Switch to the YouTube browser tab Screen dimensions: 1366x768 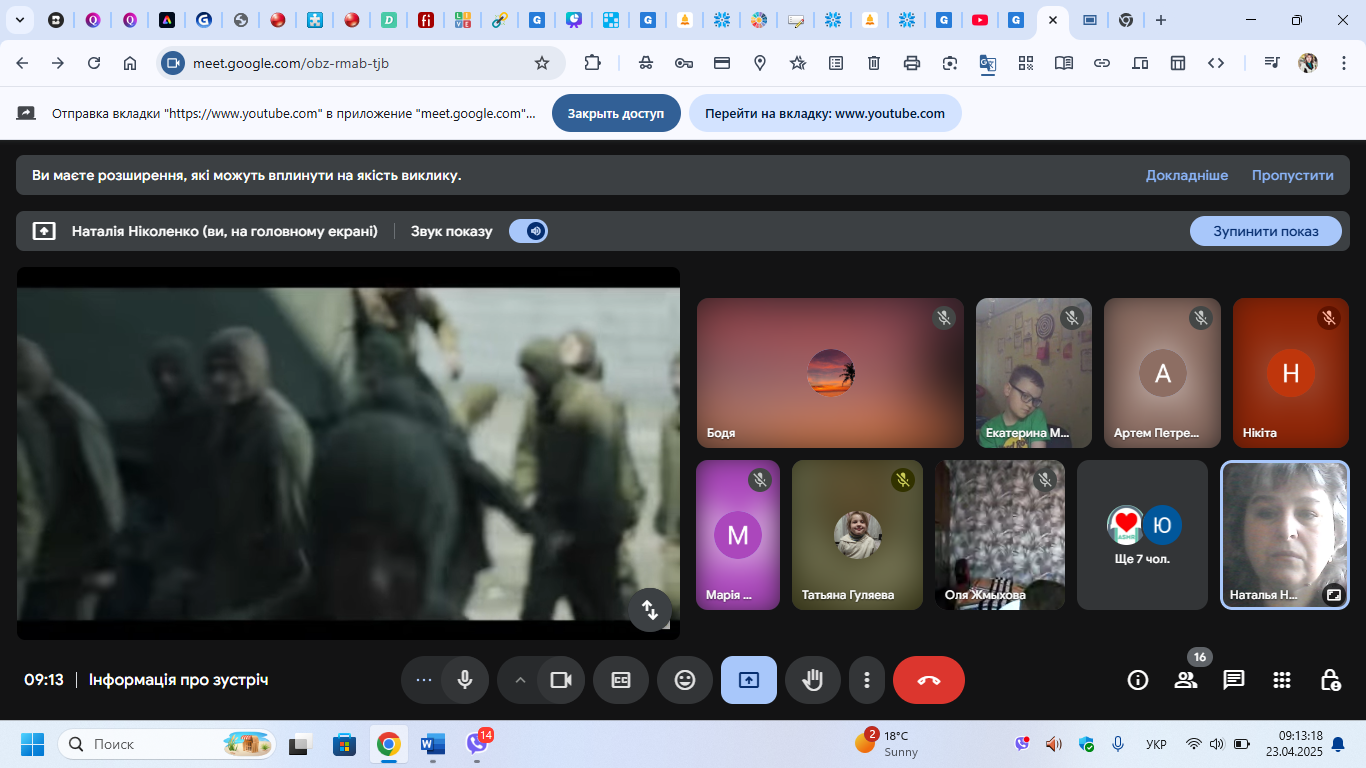tap(980, 20)
